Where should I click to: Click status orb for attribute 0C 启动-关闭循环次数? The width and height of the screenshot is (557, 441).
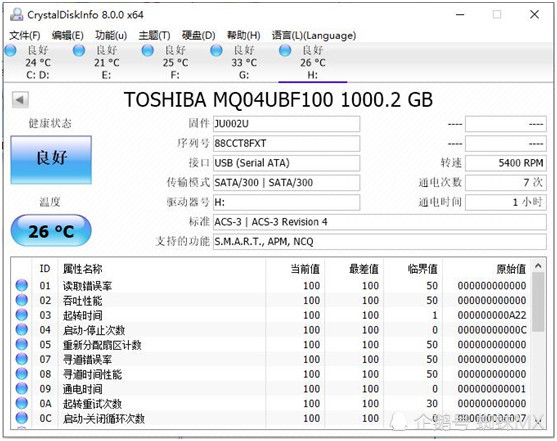[22, 418]
